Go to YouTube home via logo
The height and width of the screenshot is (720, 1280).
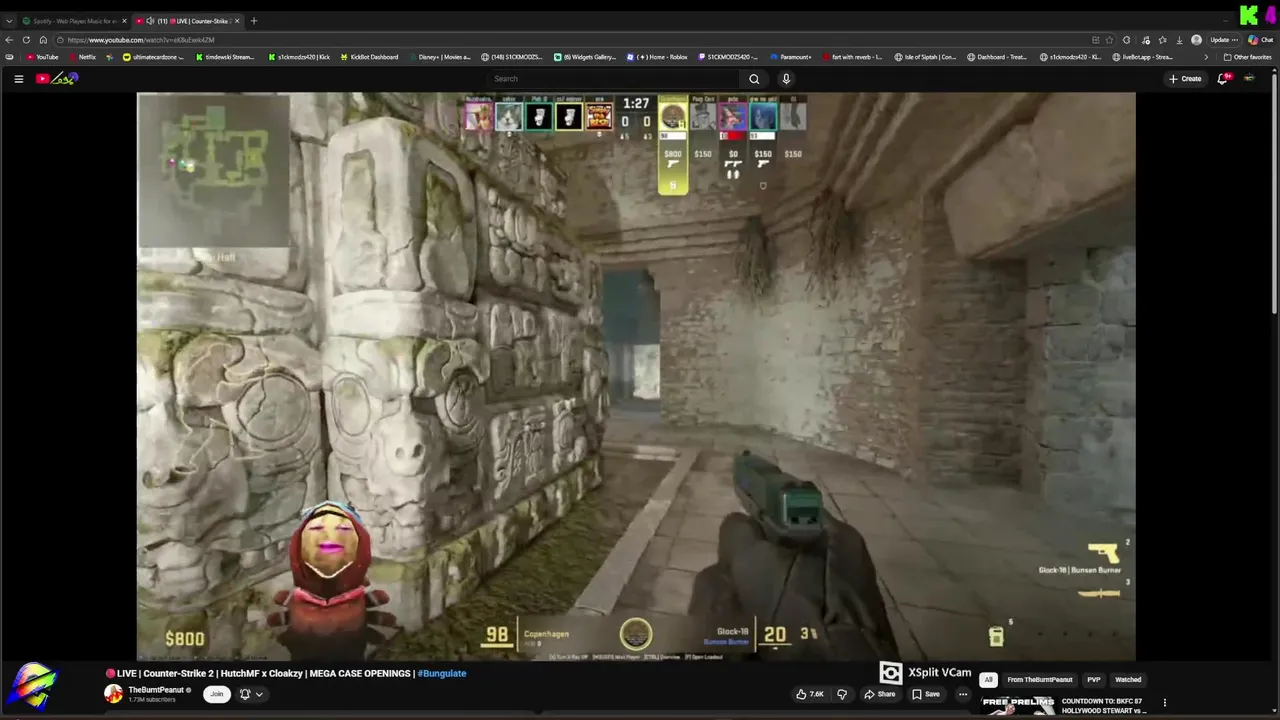(x=57, y=79)
